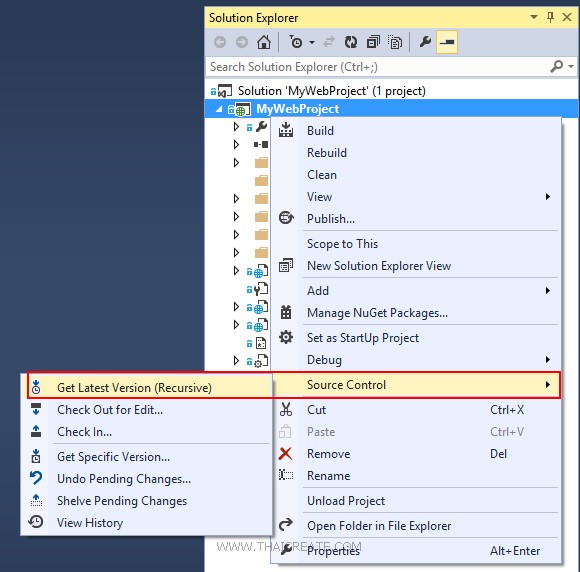
Task: Toggle Auto Hide pin for Solution Explorer
Action: pyautogui.click(x=550, y=17)
